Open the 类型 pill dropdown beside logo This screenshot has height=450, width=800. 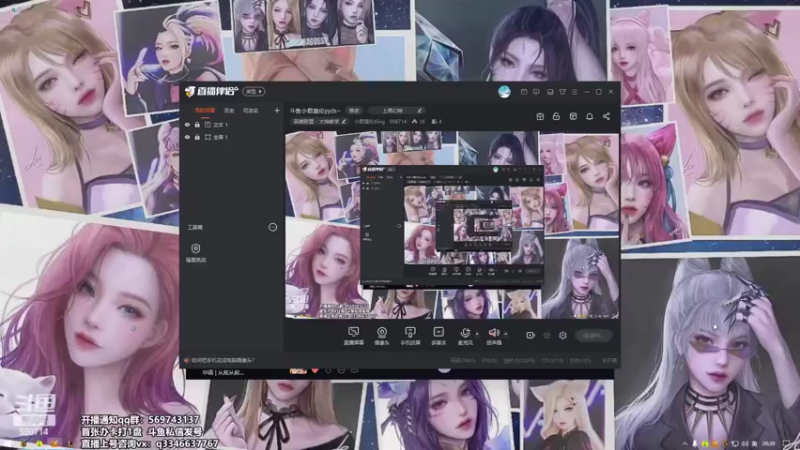pyautogui.click(x=254, y=91)
